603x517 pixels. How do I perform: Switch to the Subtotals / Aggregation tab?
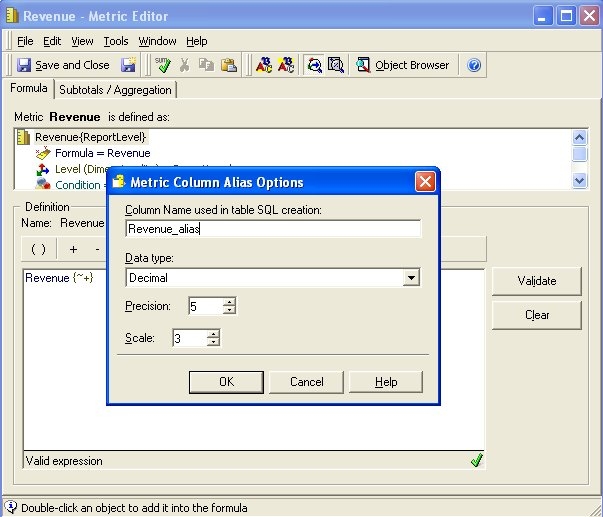[115, 90]
